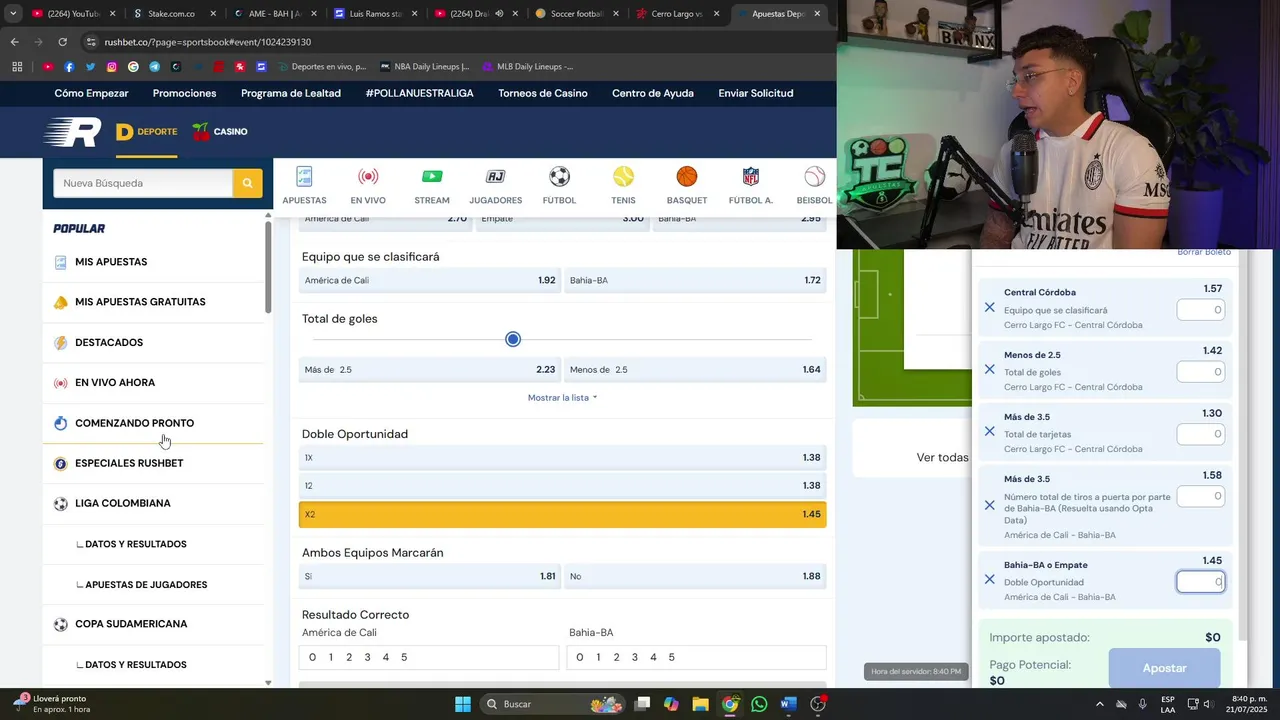Open Deporte section tab
This screenshot has height=720, width=1280.
click(147, 132)
